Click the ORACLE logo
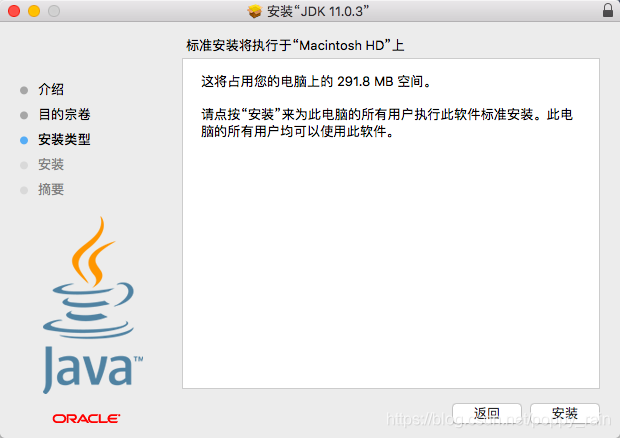620x438 pixels. click(86, 419)
